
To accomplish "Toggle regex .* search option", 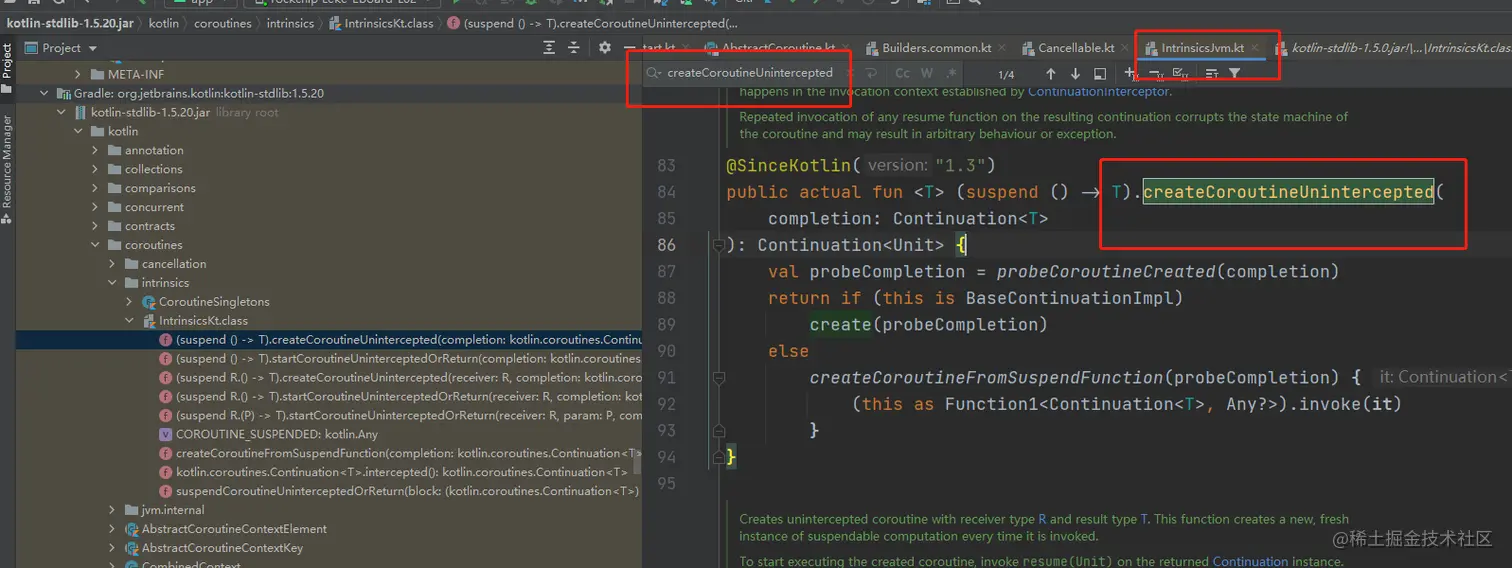I will click(951, 73).
